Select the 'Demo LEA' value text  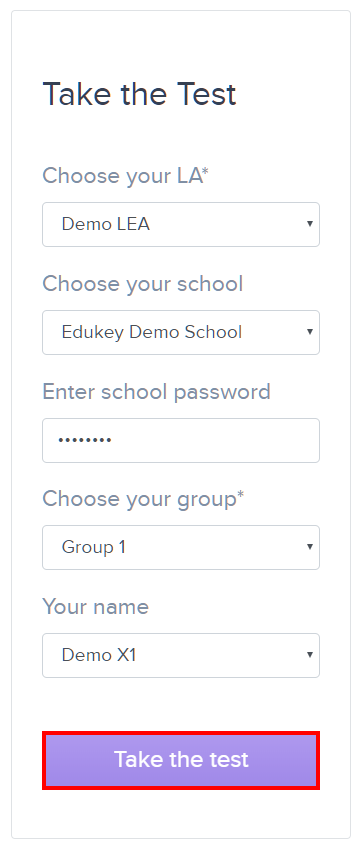106,224
